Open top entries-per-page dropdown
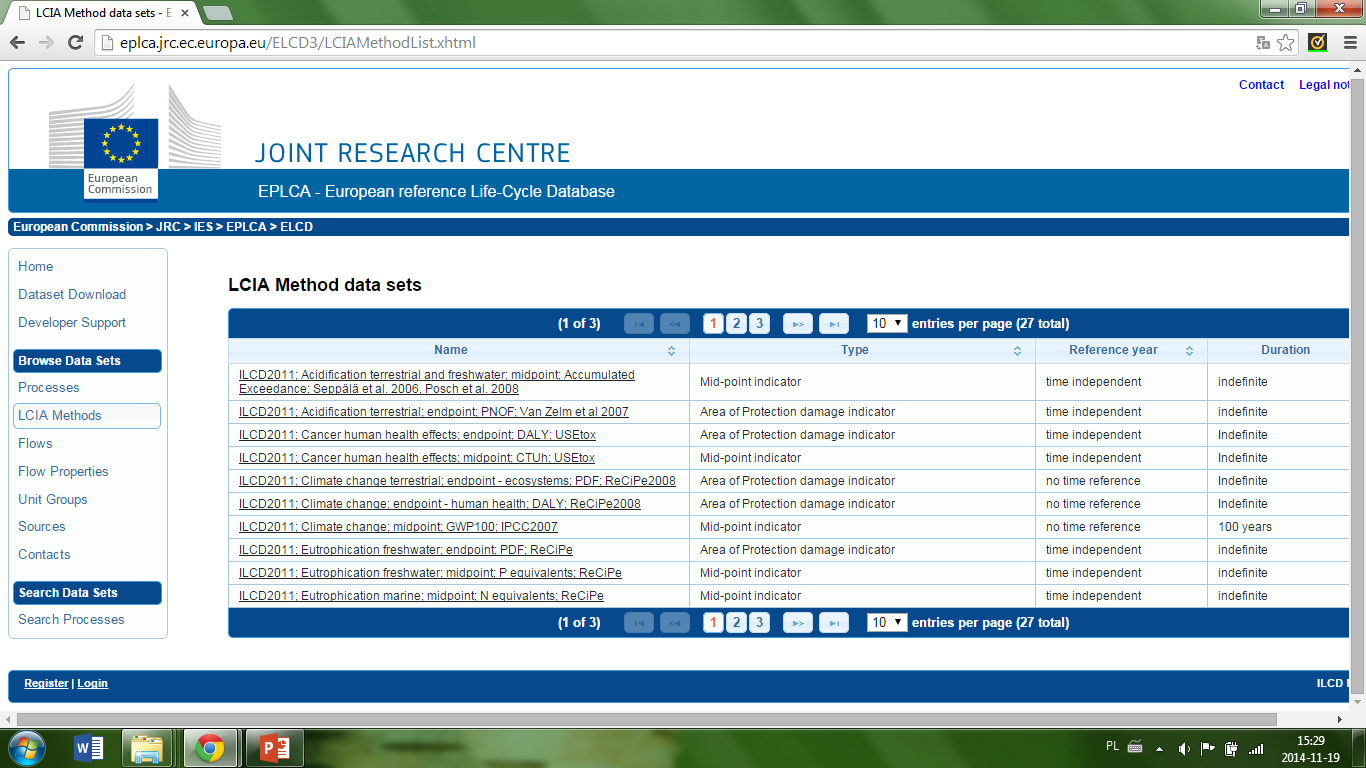 (x=887, y=323)
